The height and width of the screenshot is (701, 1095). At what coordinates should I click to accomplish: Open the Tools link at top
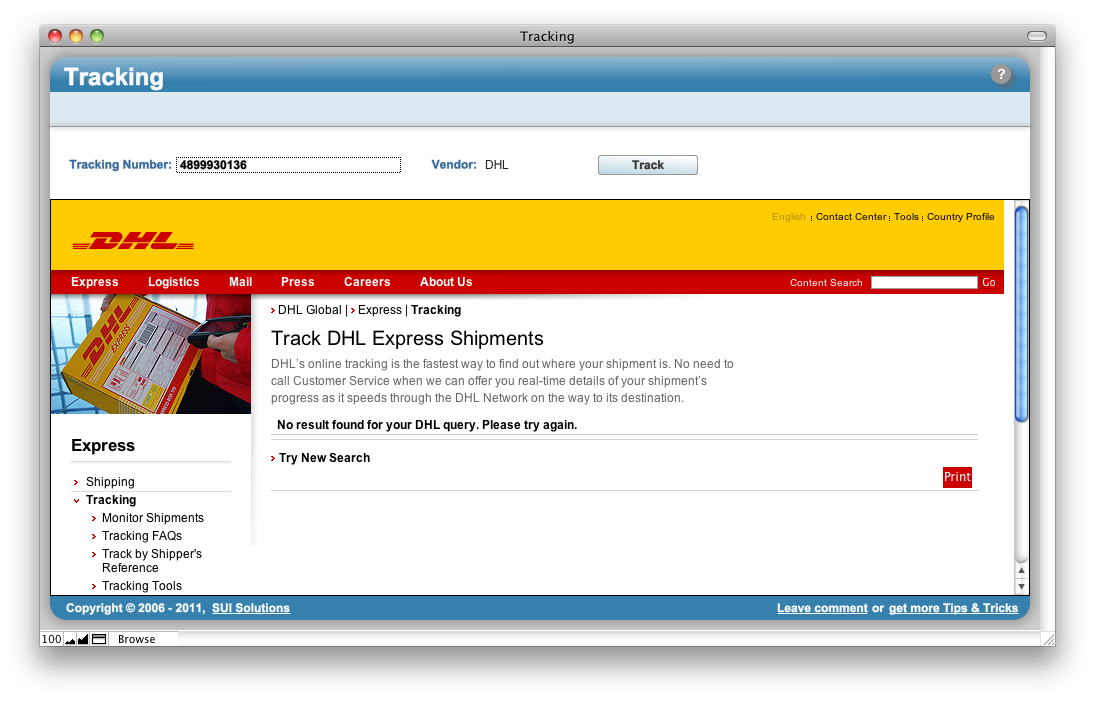pyautogui.click(x=906, y=217)
